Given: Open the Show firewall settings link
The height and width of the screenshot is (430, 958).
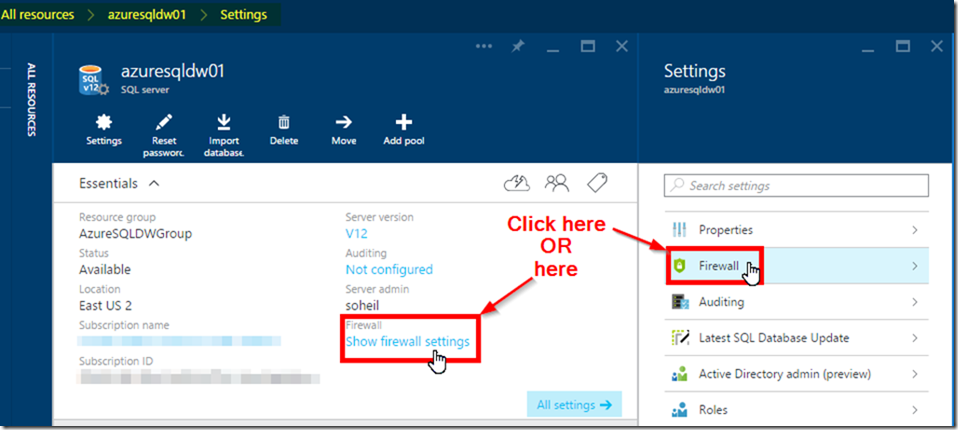Looking at the screenshot, I should pos(408,341).
